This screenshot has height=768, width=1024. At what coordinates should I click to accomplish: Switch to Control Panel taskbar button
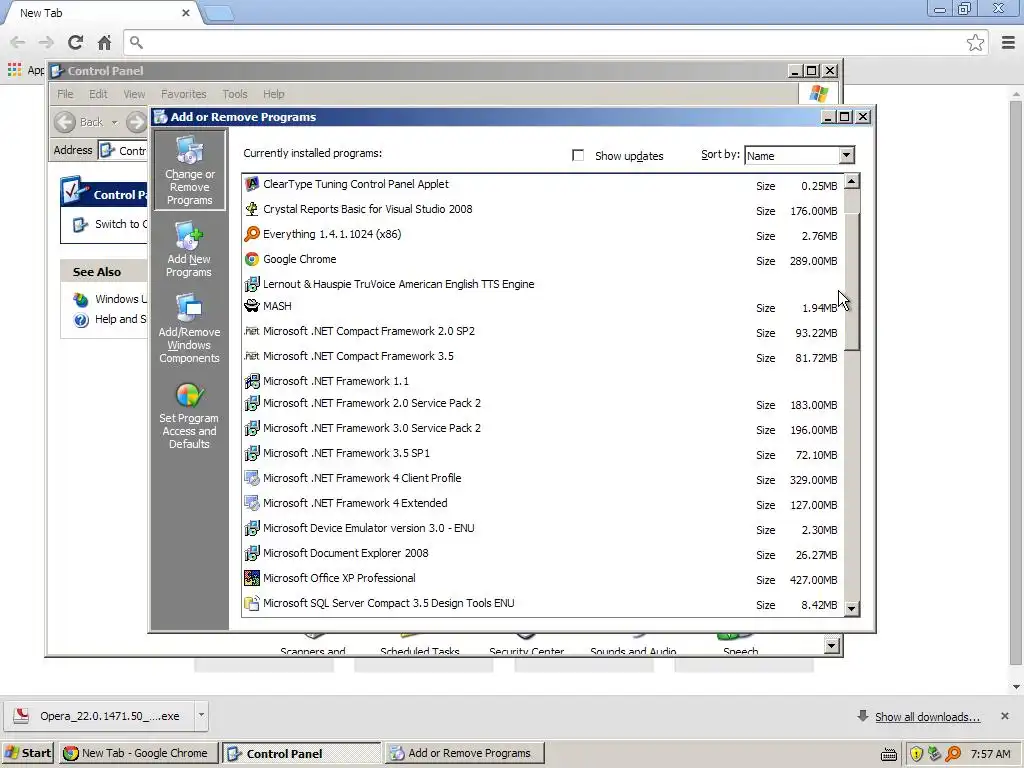pos(301,753)
